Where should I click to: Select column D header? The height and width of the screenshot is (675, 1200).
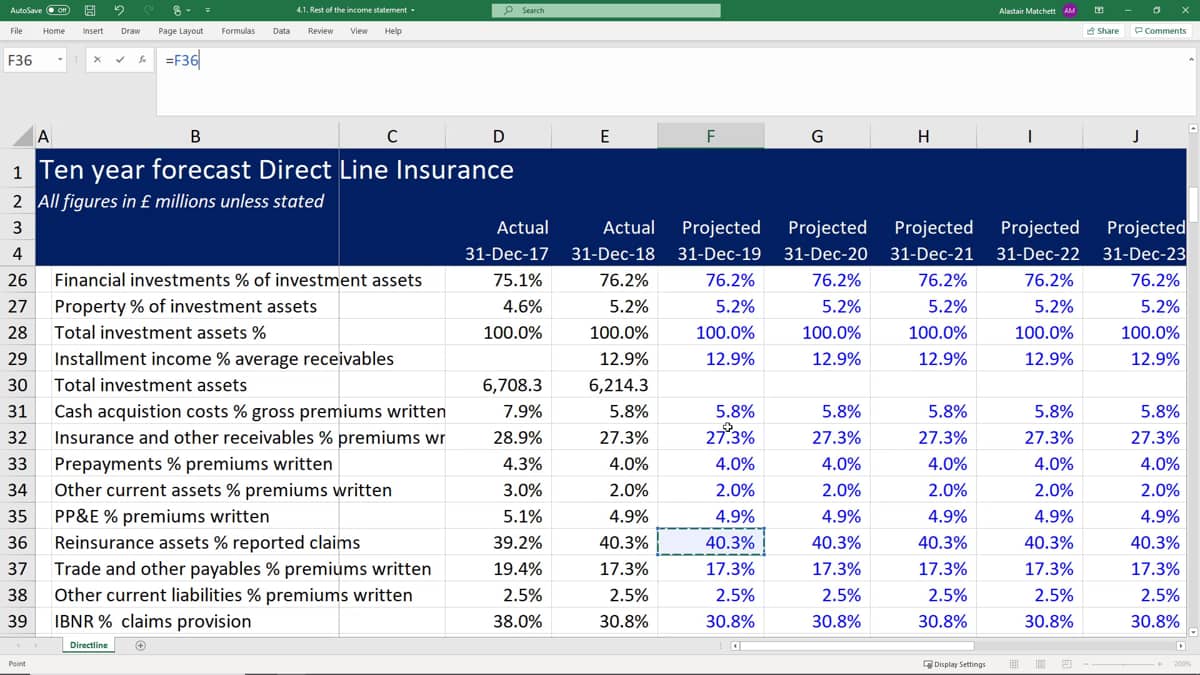[x=498, y=137]
